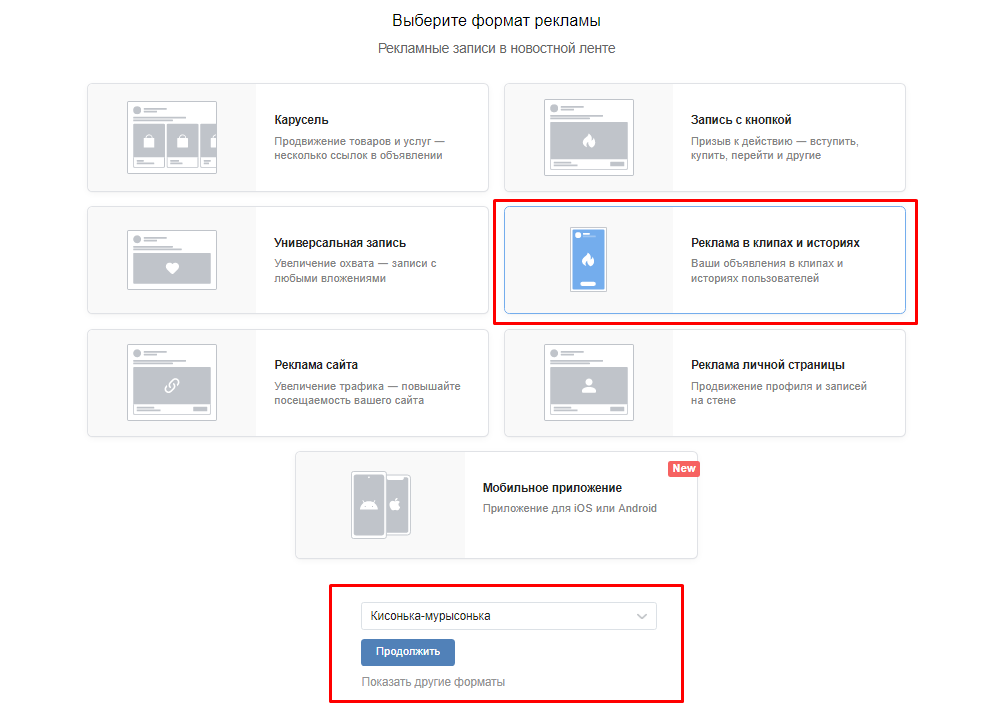Click description 'Увеличение трафика — повышайте'
Image resolution: width=1000 pixels, height=716 pixels.
367,386
